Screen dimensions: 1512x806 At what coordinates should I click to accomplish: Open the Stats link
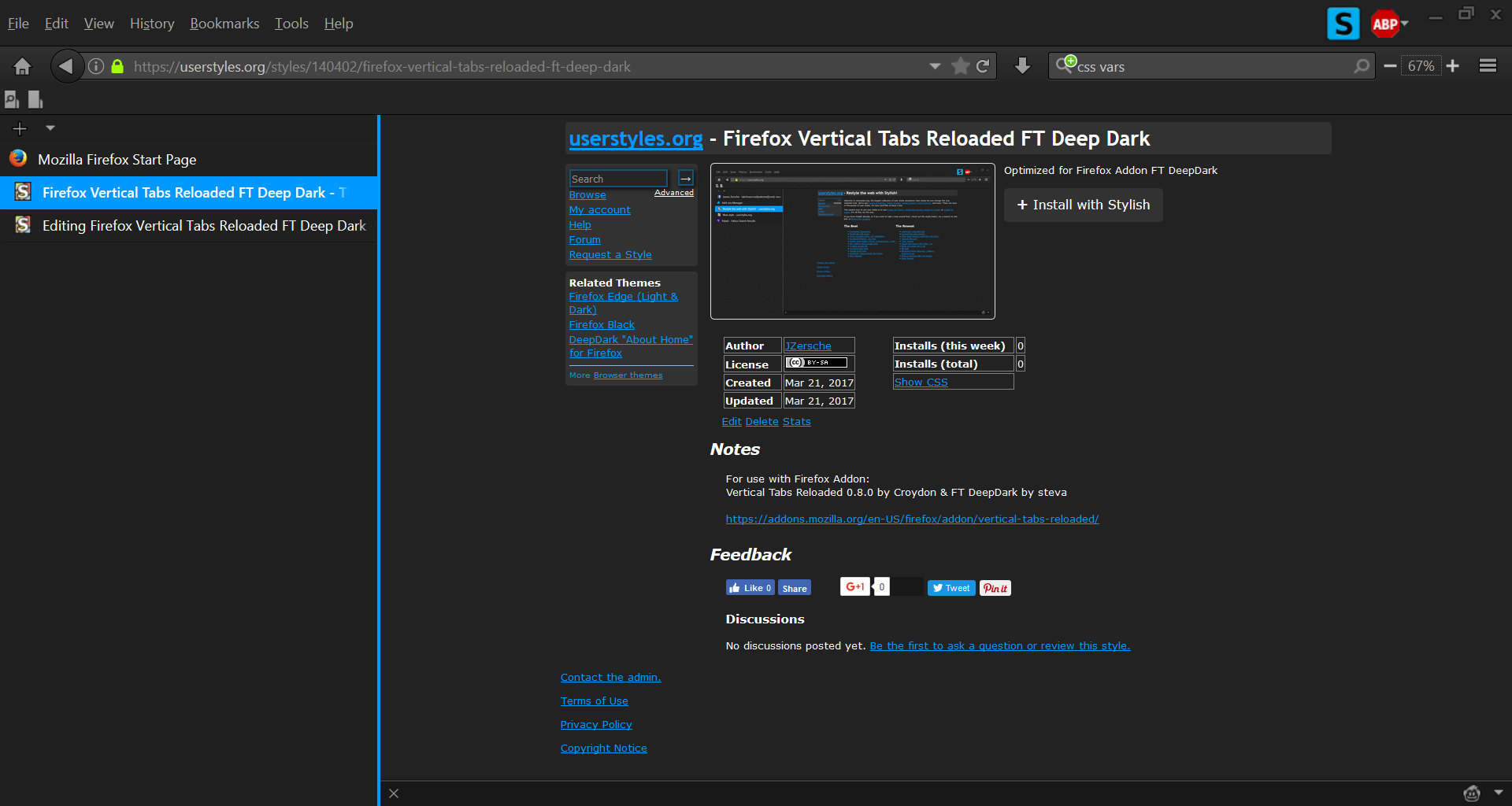click(796, 421)
